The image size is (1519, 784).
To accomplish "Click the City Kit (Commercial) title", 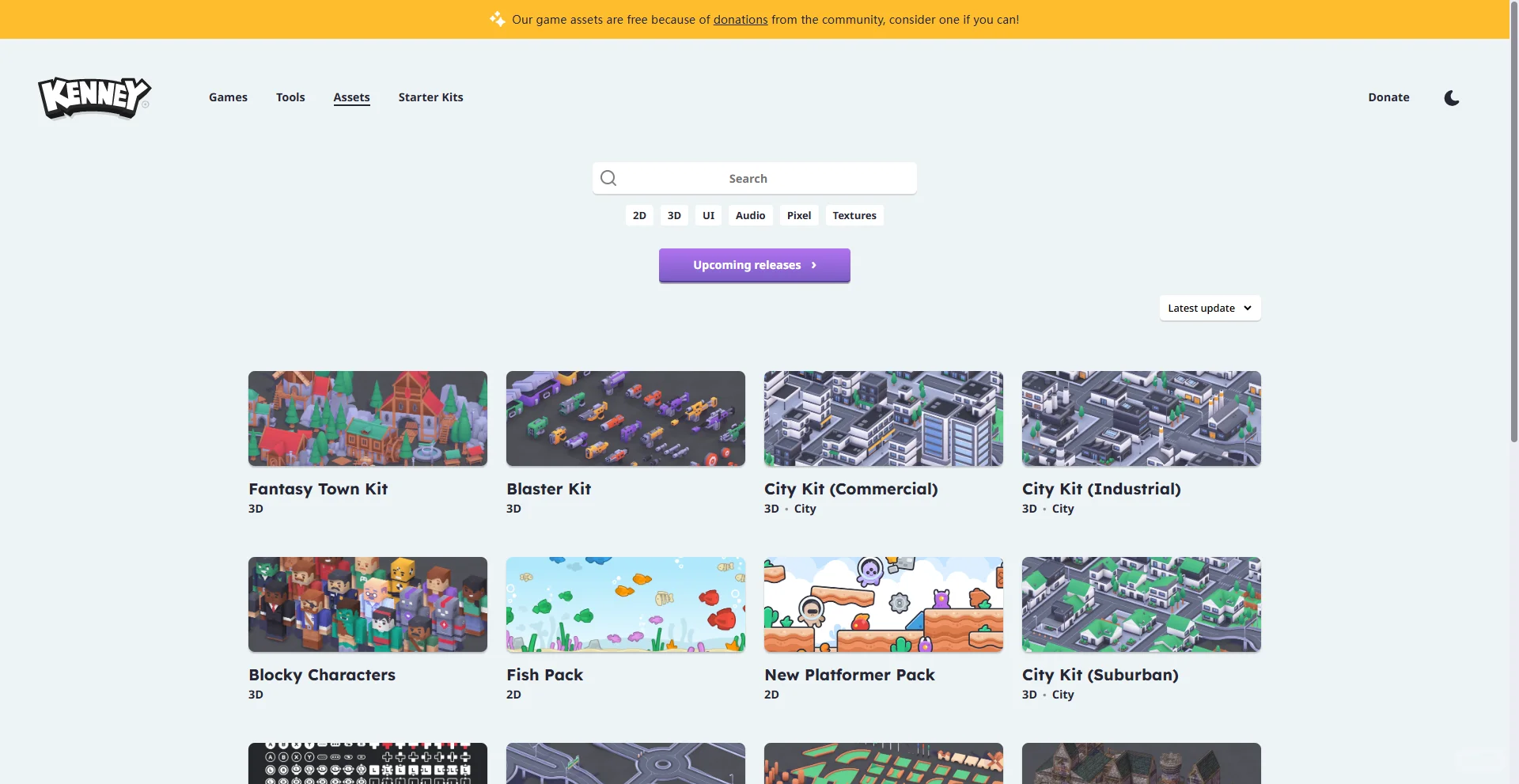I will (851, 489).
